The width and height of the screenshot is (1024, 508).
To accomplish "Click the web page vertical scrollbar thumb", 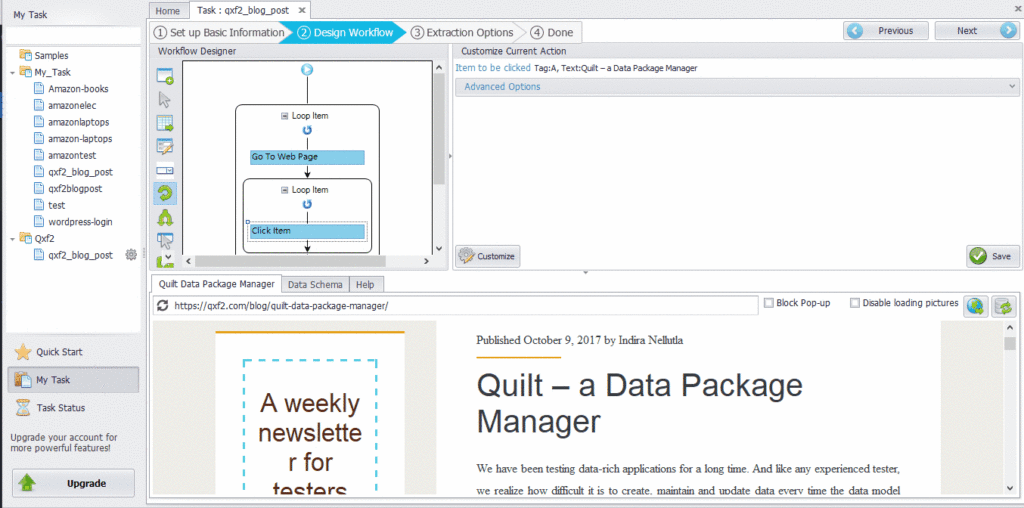I will click(1010, 343).
